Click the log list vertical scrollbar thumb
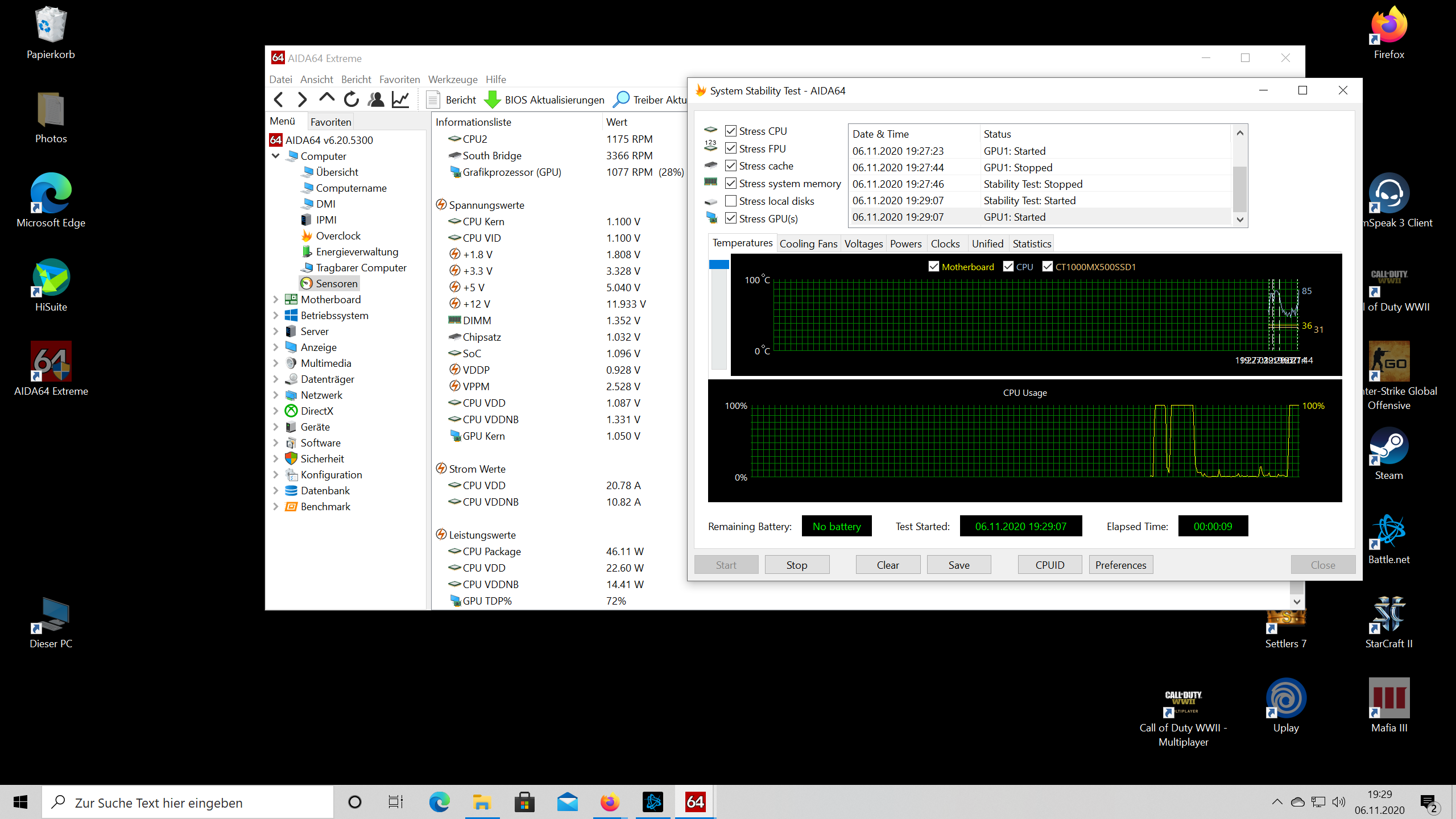1456x819 pixels. [1240, 189]
